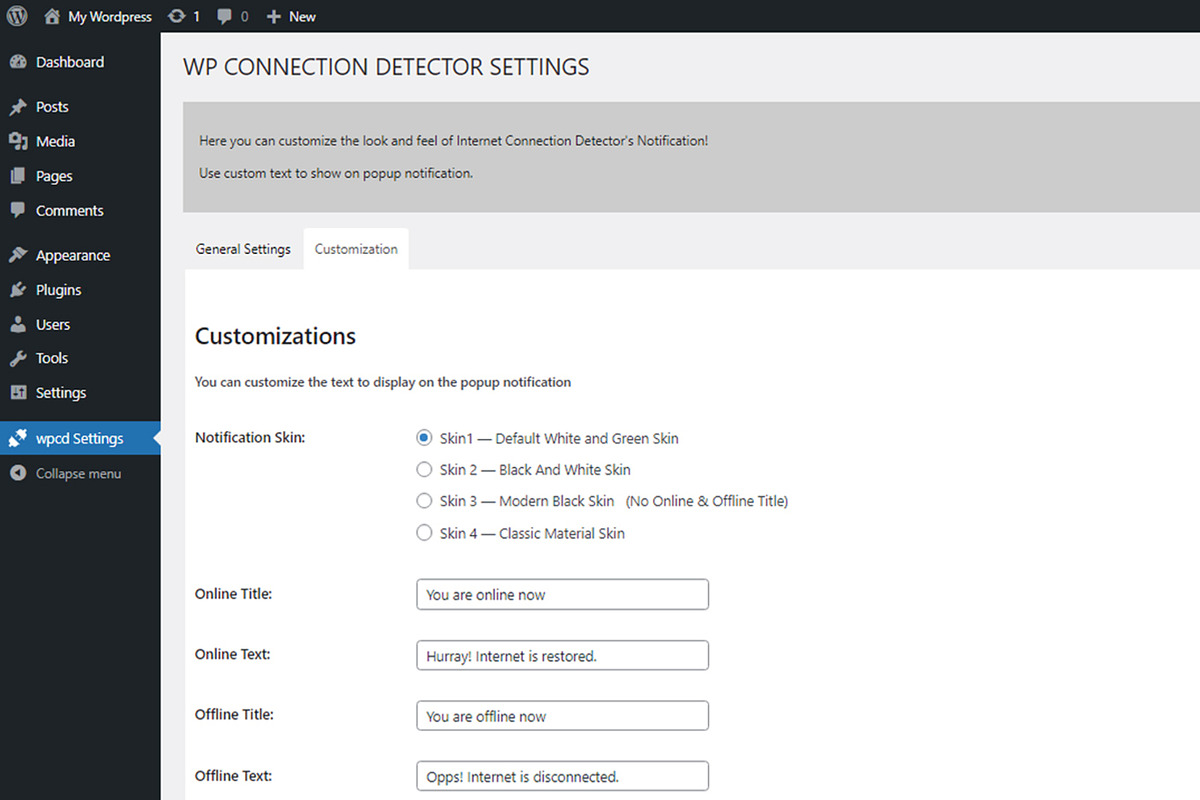
Task: Click the Dashboard gauge icon
Action: (18, 62)
